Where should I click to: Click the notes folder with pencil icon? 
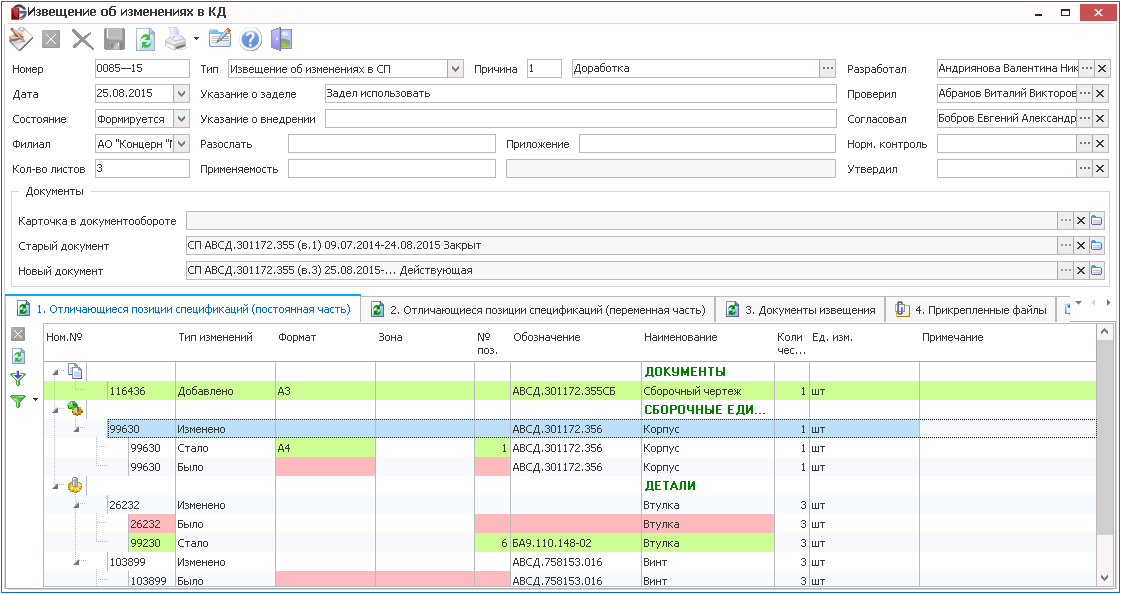219,39
